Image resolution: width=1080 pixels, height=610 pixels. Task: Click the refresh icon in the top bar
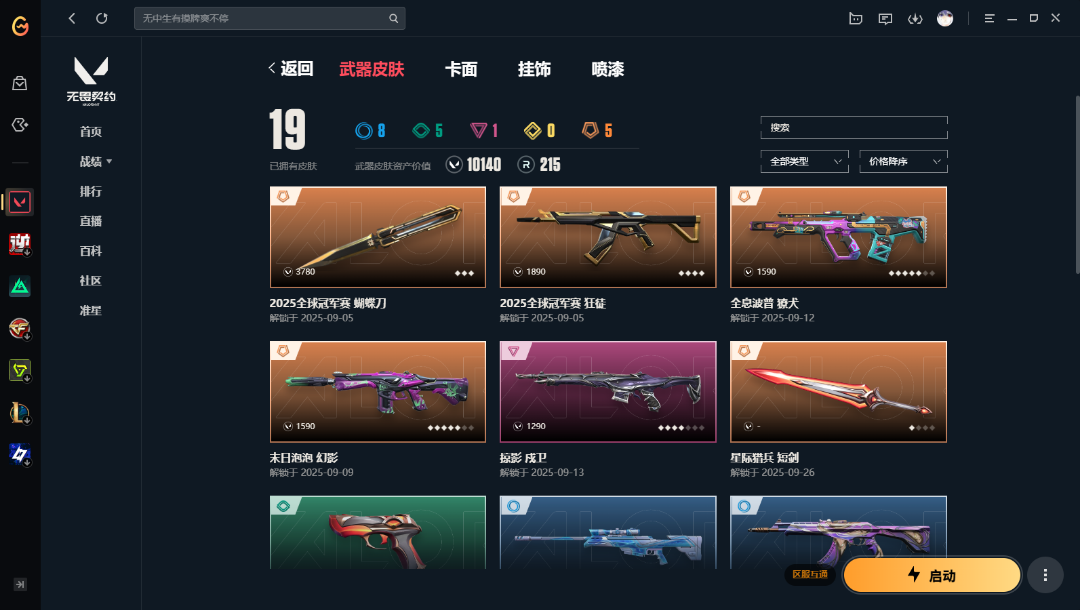pos(102,19)
